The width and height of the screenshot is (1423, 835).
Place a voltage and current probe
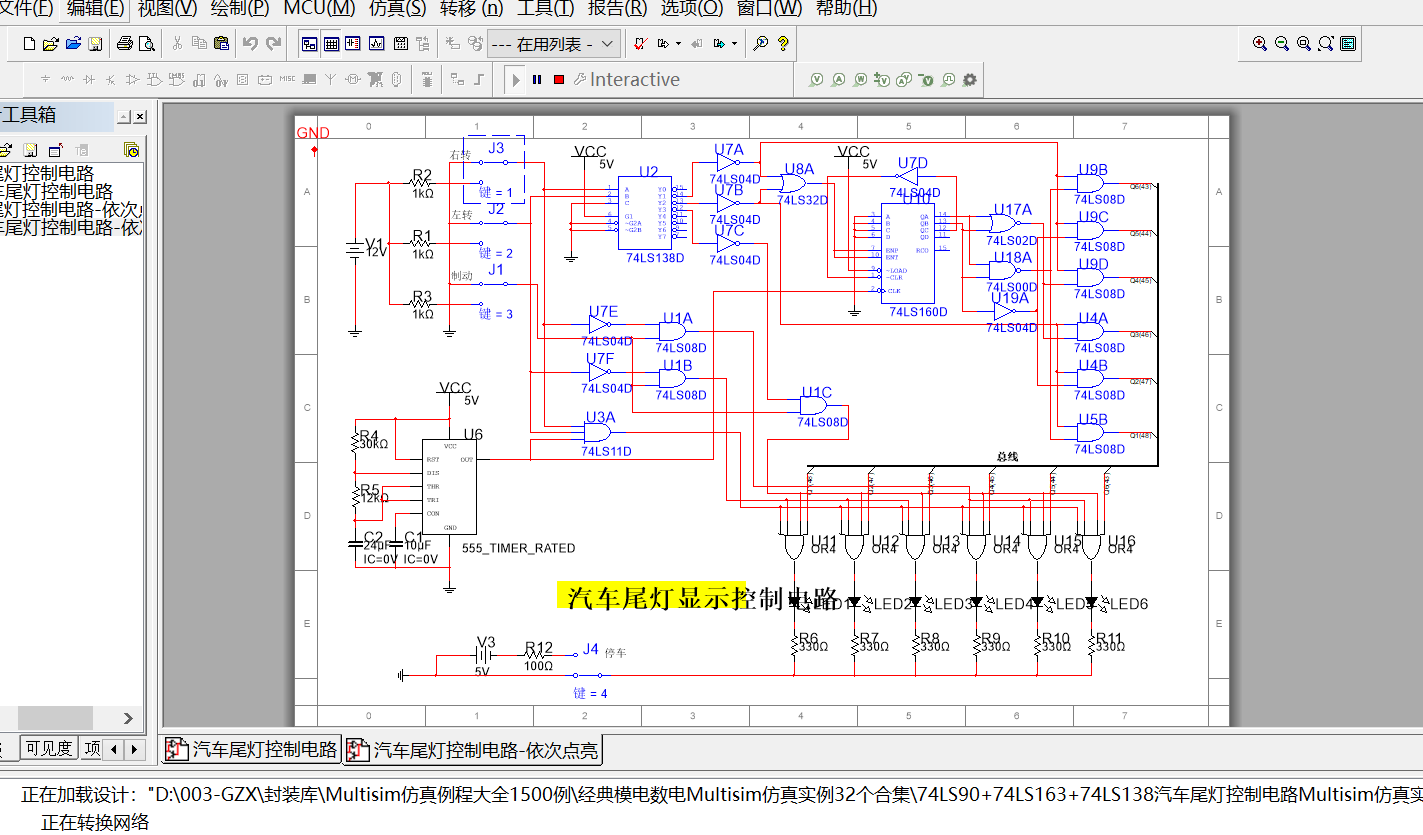pyautogui.click(x=904, y=80)
